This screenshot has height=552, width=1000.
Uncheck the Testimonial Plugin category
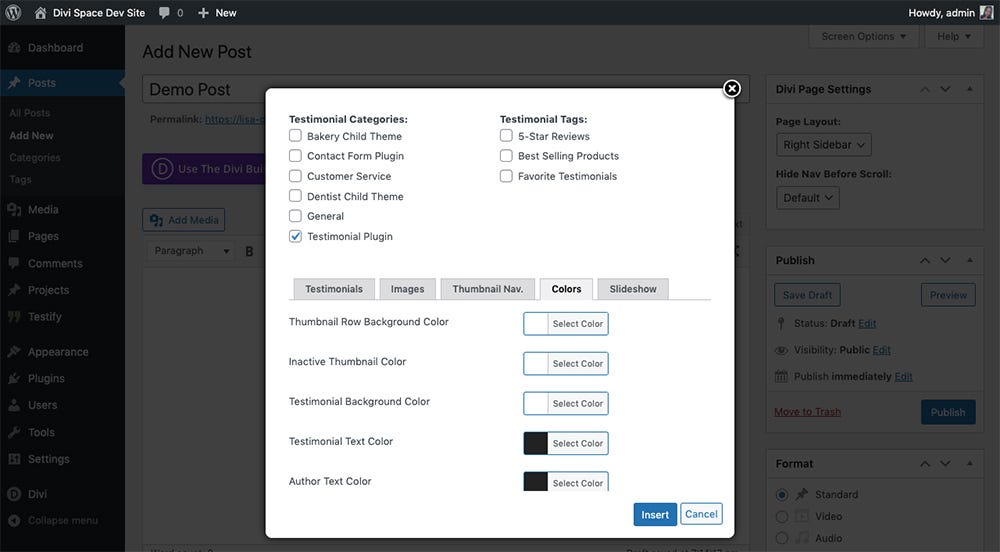pos(295,236)
